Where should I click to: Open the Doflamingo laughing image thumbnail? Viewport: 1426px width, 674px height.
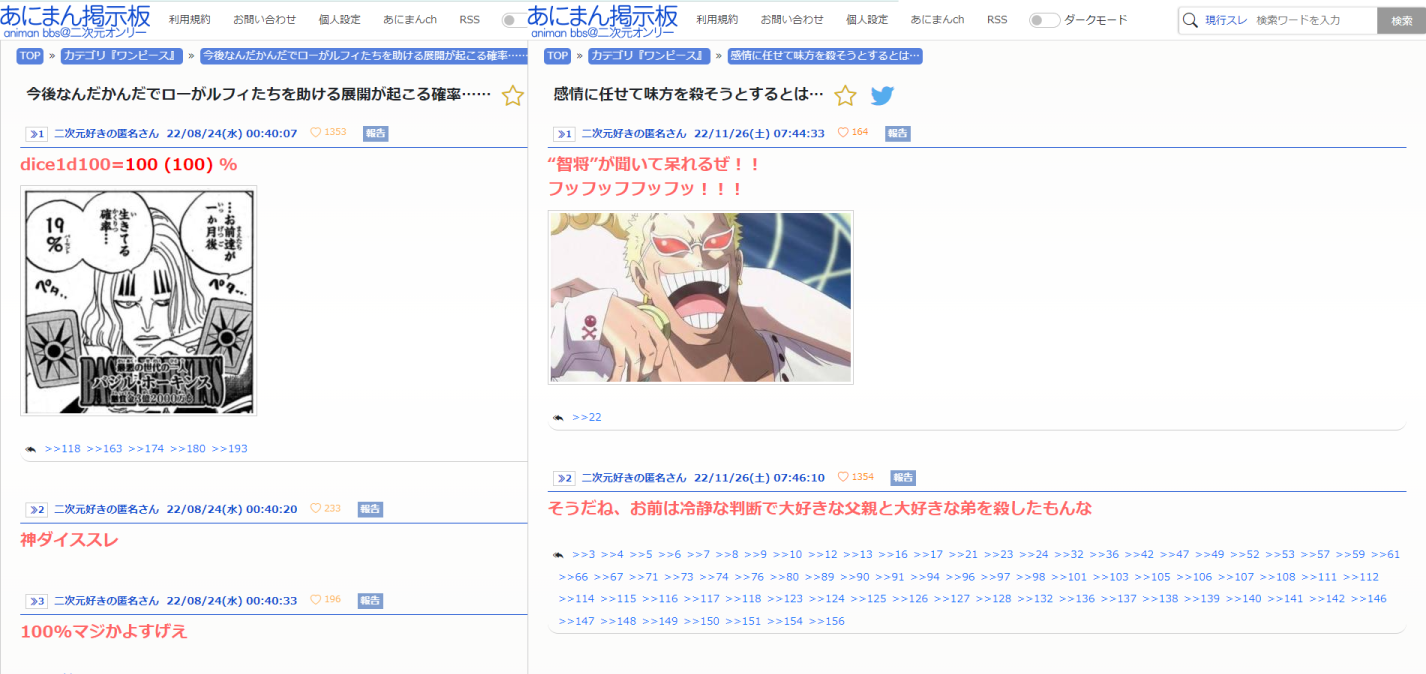click(701, 297)
